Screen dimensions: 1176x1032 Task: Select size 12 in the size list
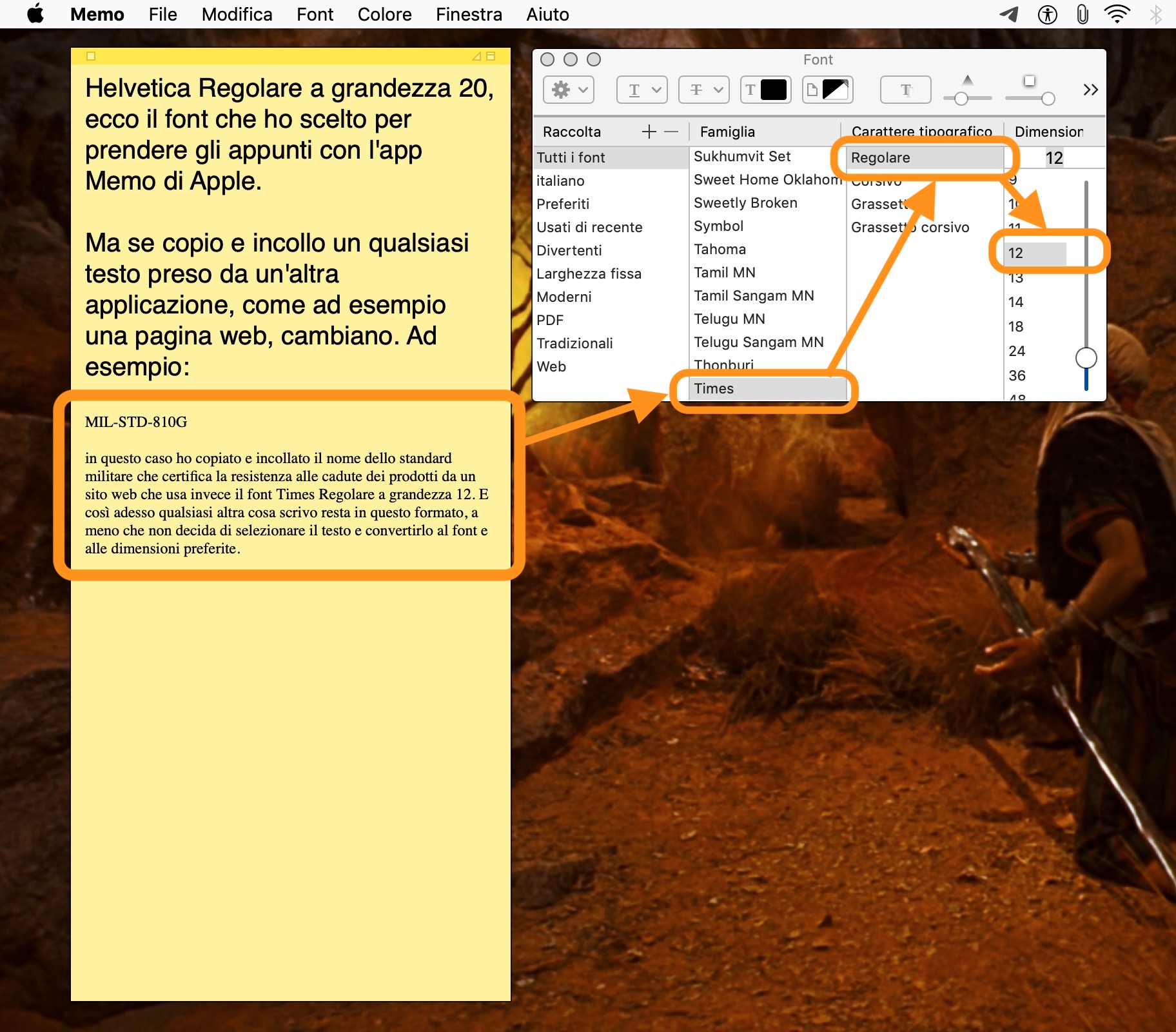(1035, 253)
